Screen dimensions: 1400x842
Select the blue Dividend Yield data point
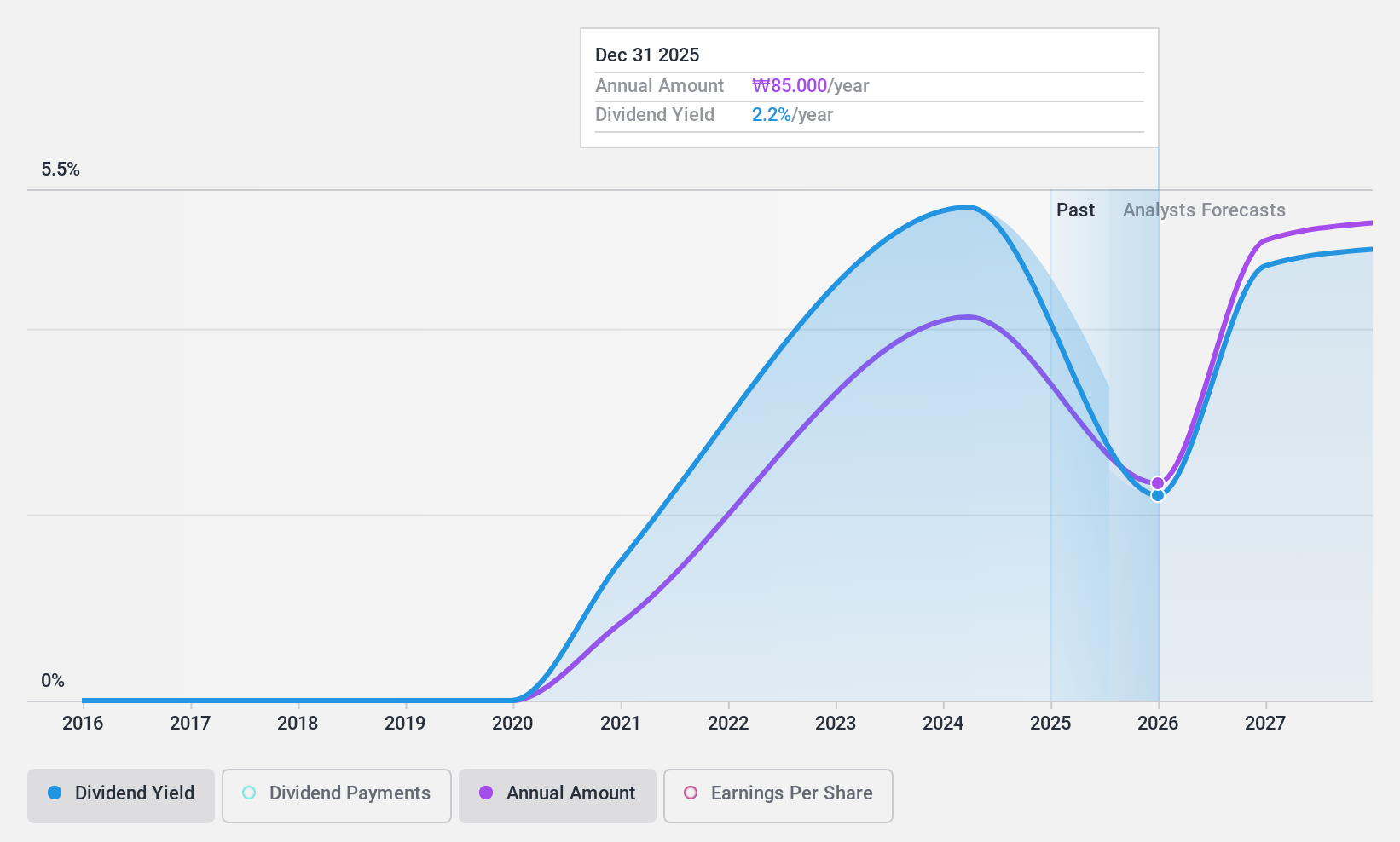point(1158,495)
